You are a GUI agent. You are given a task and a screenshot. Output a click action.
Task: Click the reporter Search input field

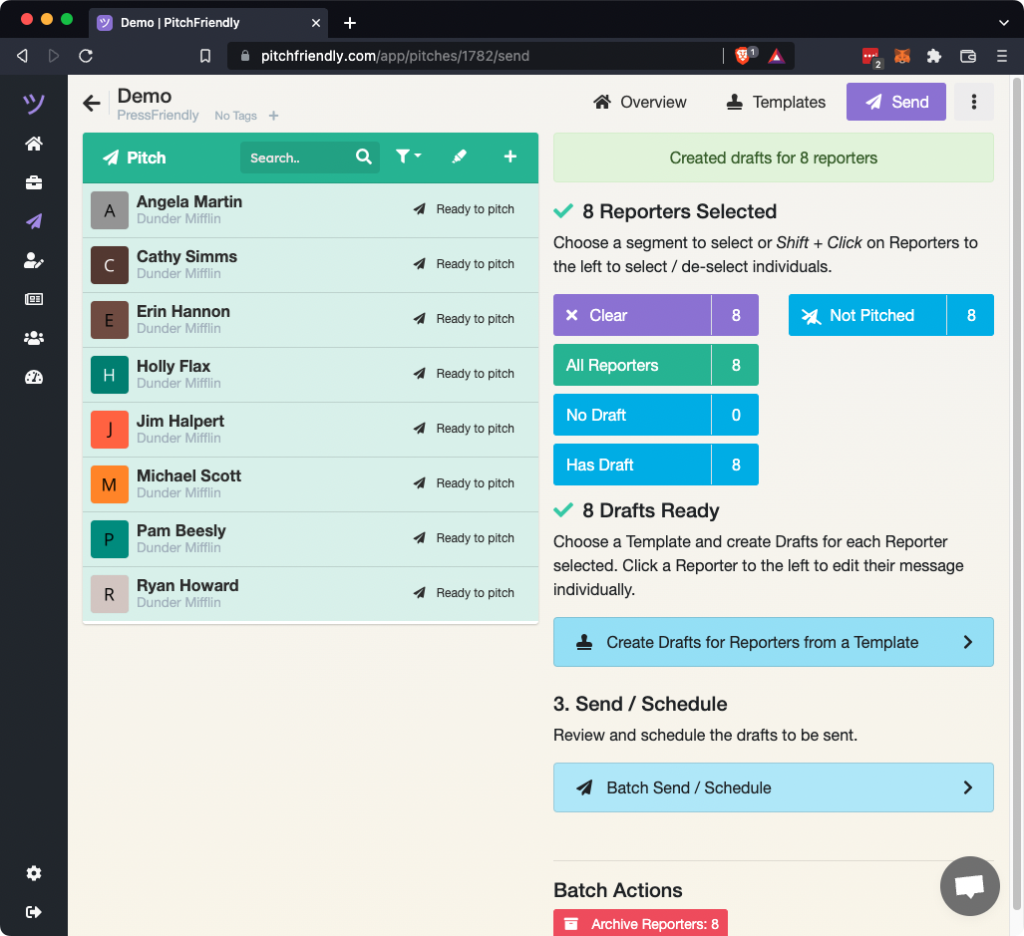tap(298, 158)
